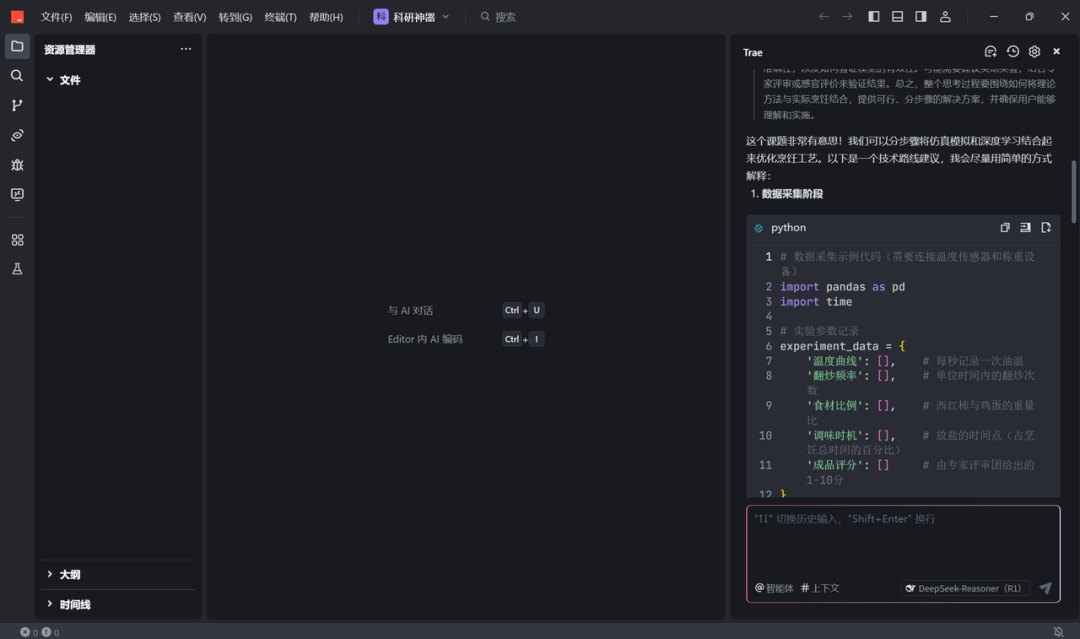Click the @智能体 agent button

774,588
